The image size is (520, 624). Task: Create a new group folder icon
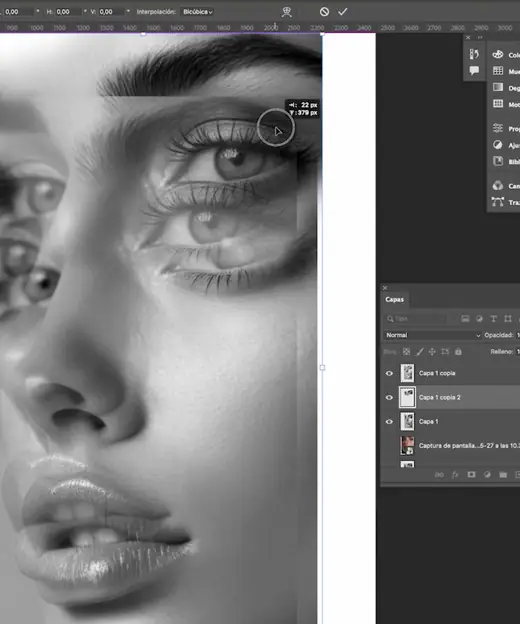click(503, 474)
